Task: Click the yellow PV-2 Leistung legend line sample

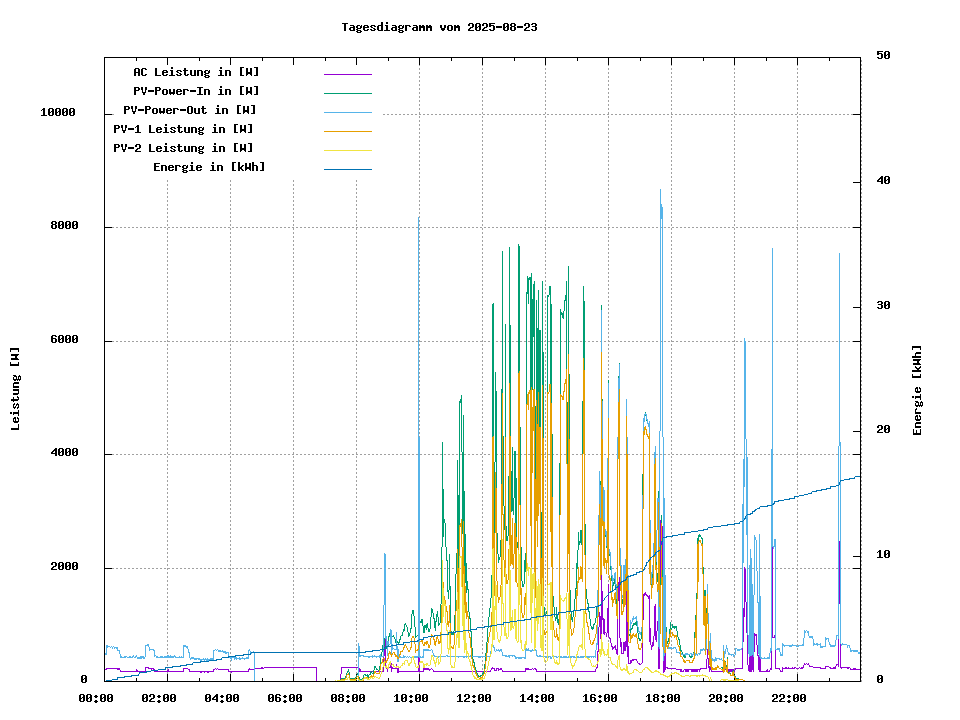Action: tap(347, 149)
